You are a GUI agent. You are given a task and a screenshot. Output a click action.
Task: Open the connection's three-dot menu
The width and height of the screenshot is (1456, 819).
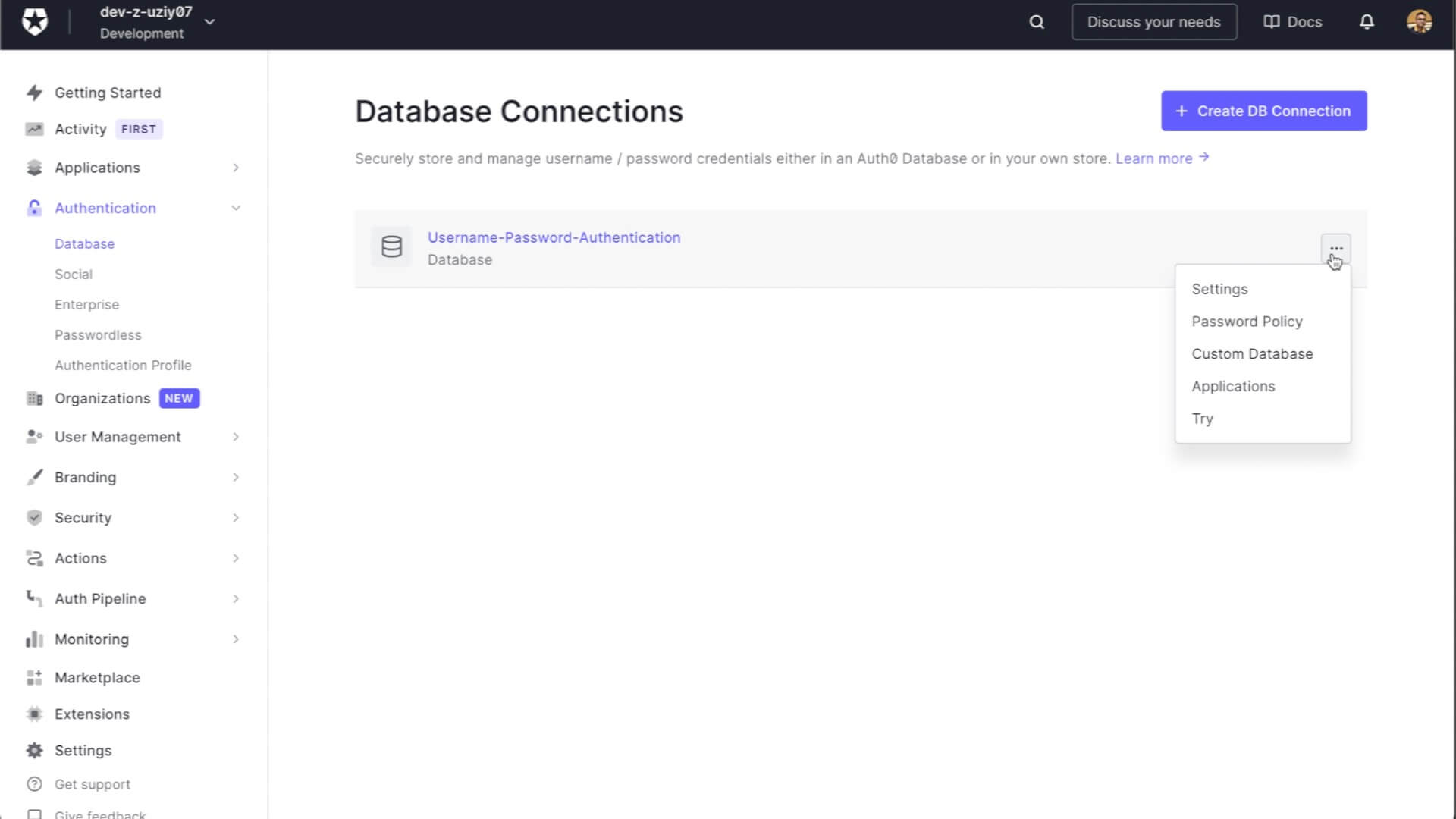coord(1335,248)
